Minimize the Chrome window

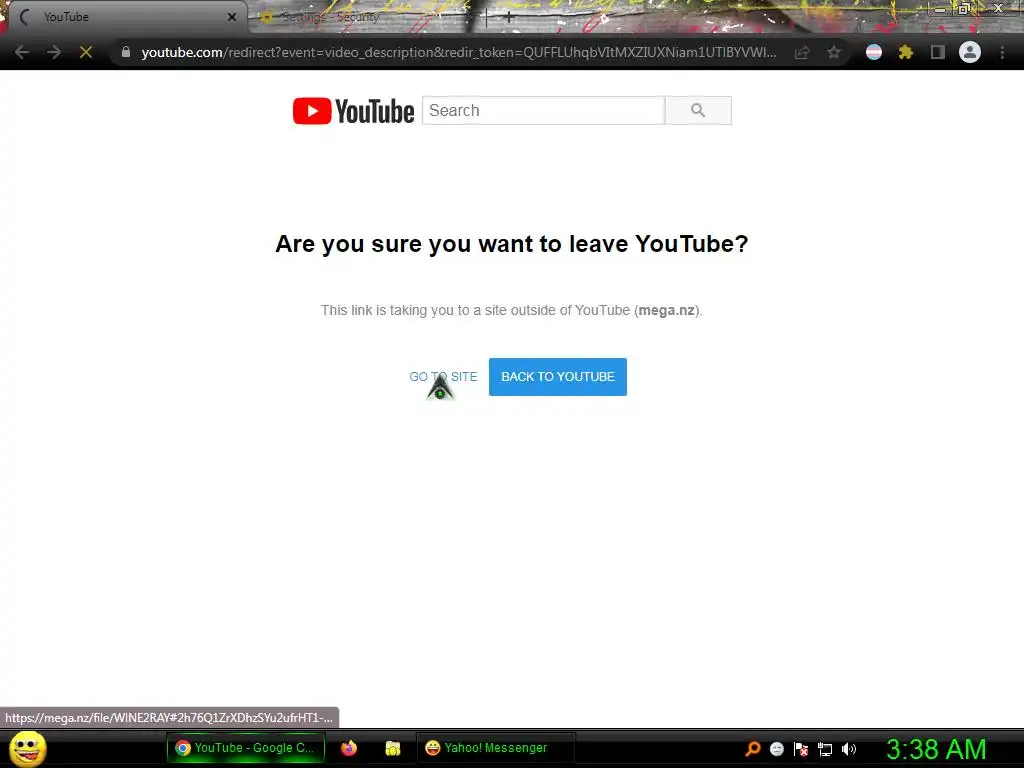click(940, 9)
